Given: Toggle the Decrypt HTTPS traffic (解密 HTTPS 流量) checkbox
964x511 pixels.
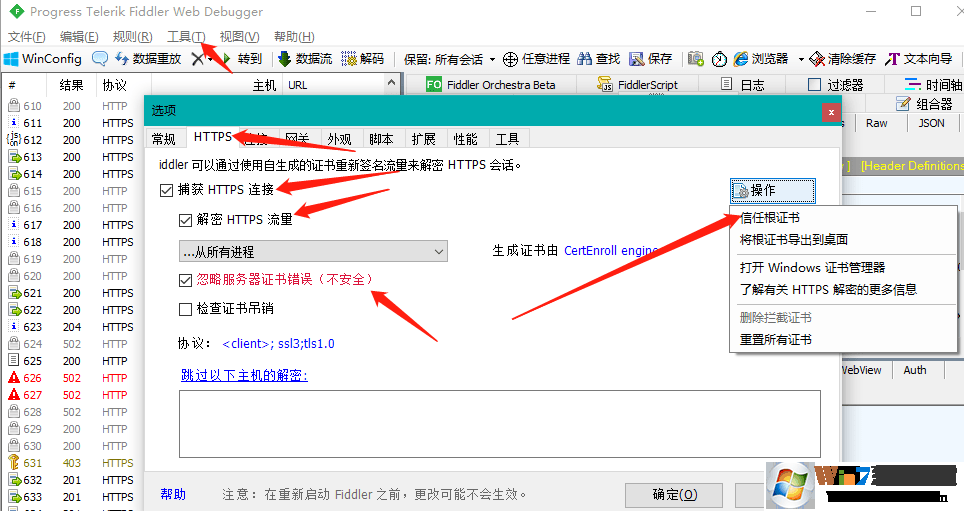Looking at the screenshot, I should click(185, 220).
